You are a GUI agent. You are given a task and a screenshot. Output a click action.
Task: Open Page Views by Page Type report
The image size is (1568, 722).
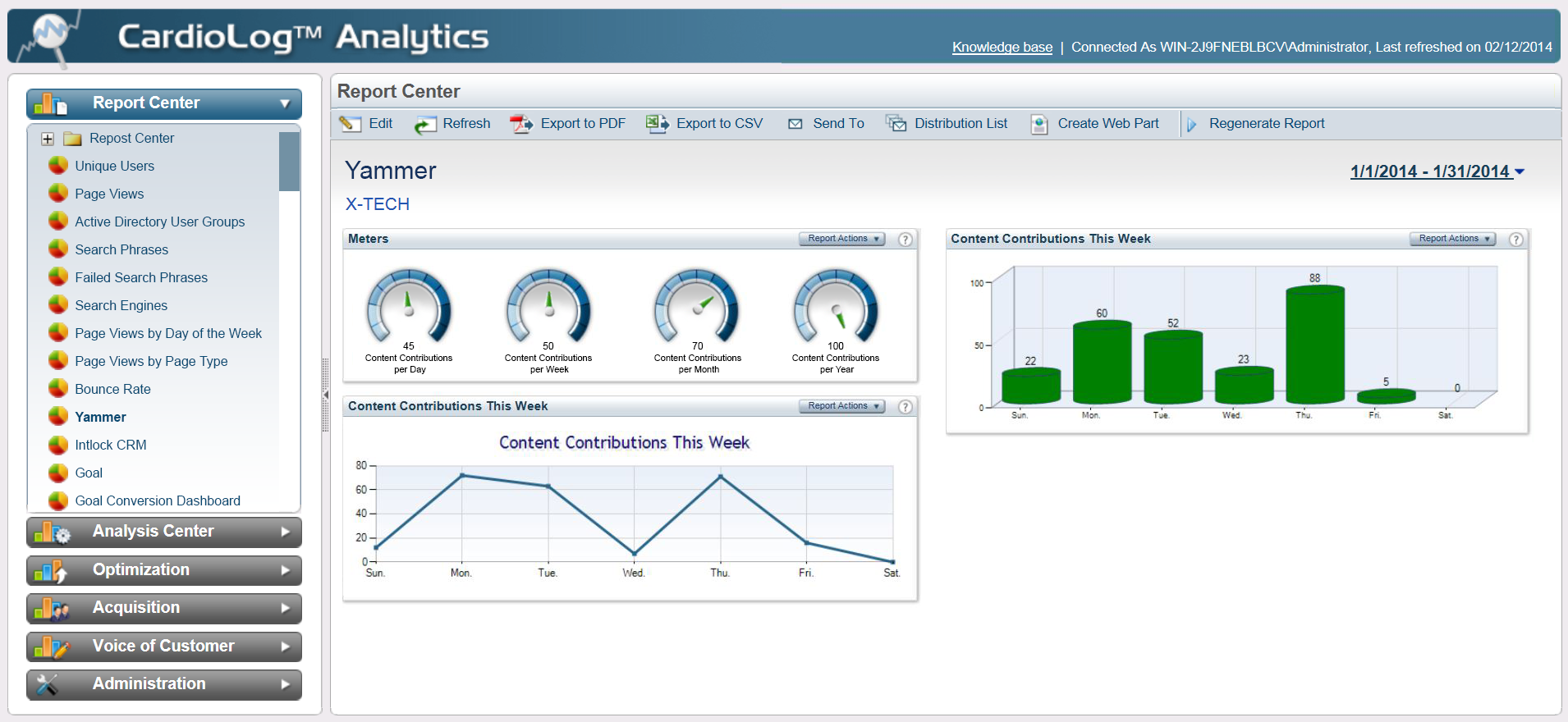click(151, 361)
